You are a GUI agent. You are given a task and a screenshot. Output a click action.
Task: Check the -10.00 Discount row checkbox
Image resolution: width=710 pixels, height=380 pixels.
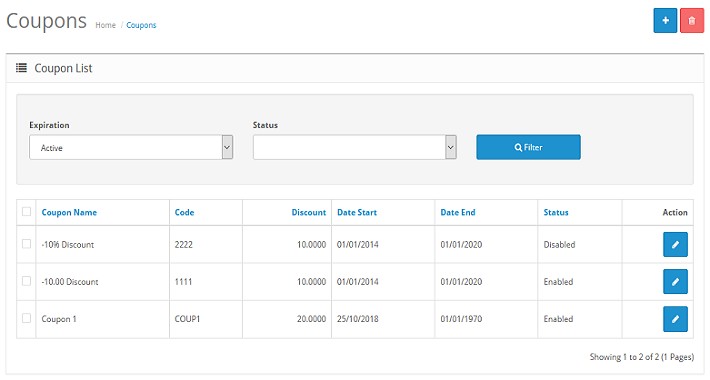point(26,281)
